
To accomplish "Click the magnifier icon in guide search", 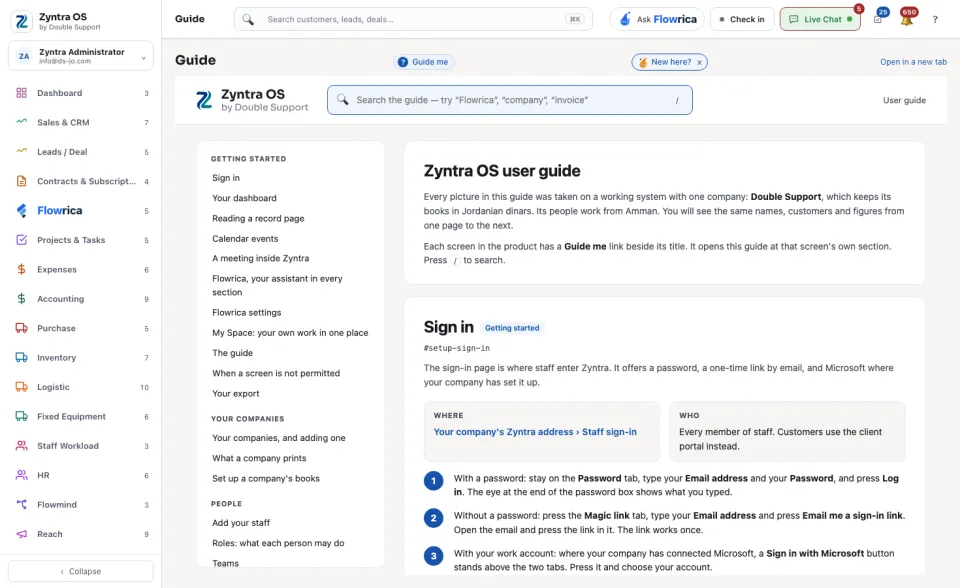I will [x=343, y=99].
